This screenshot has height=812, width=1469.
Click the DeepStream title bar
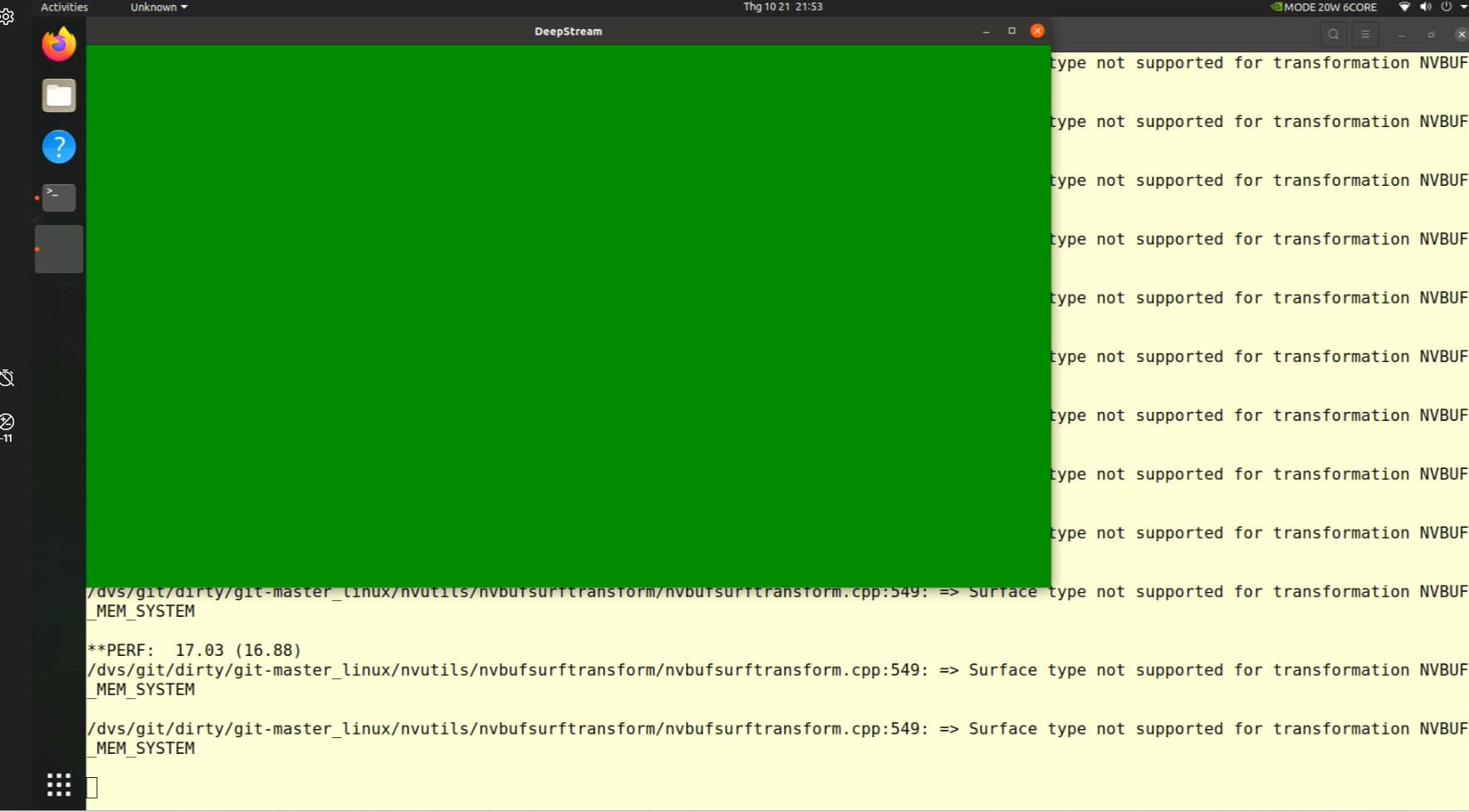568,32
